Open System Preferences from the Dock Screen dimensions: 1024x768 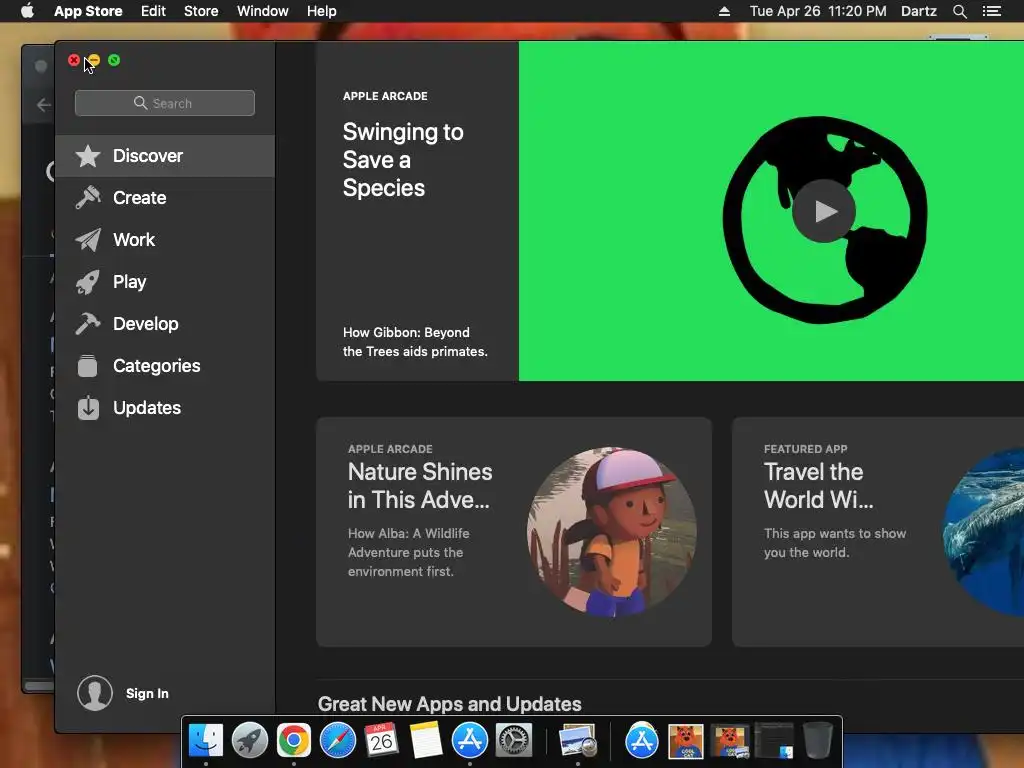coord(514,741)
